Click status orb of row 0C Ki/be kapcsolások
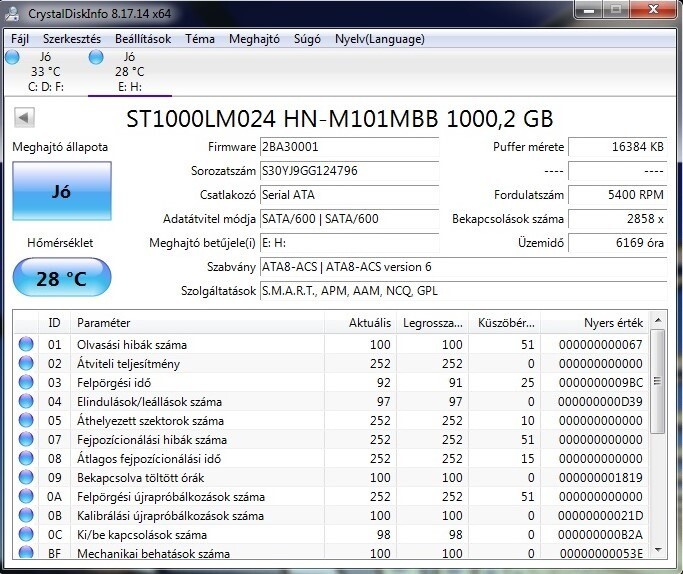Image resolution: width=683 pixels, height=574 pixels. (26, 534)
